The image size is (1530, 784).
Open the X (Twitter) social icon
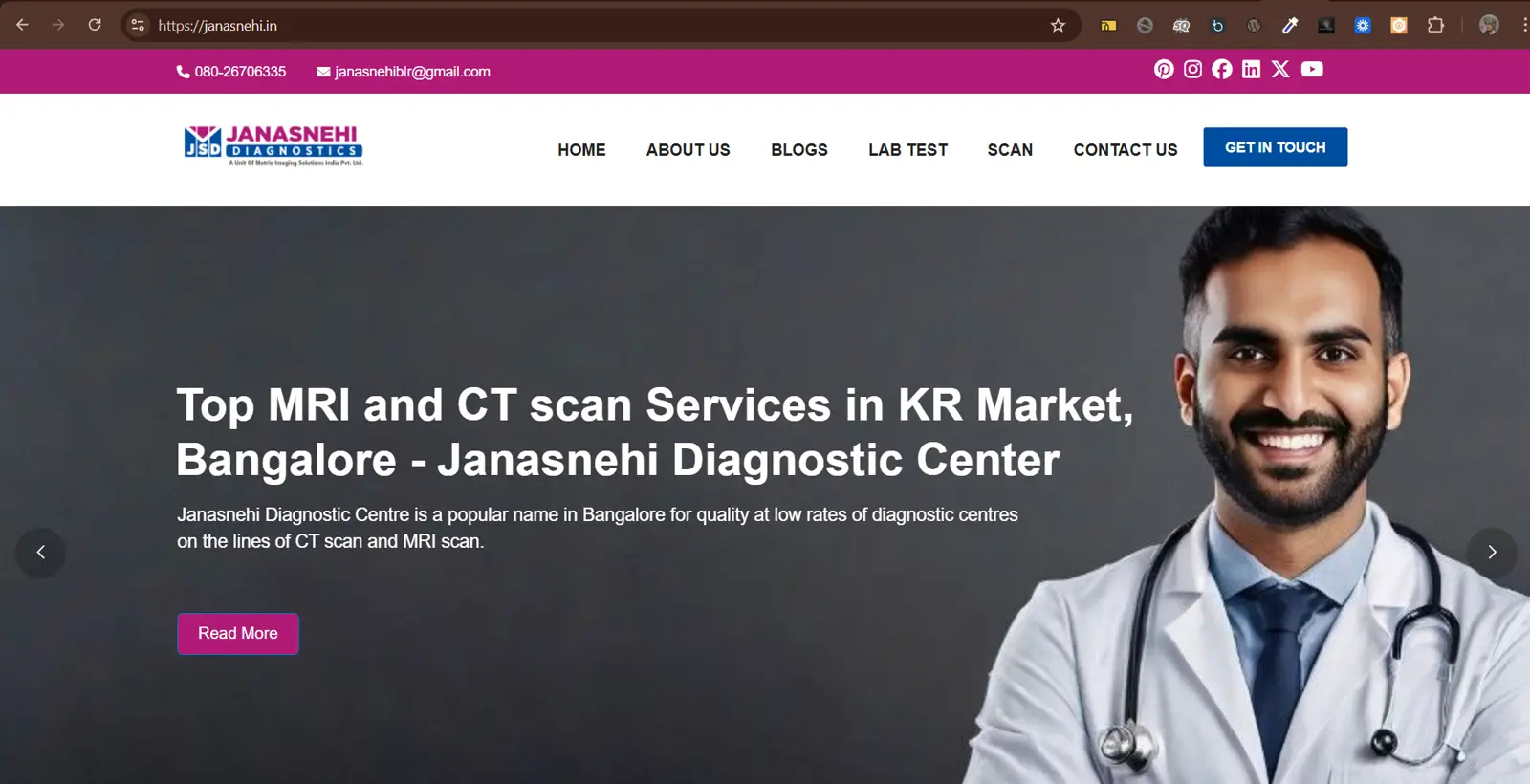(x=1280, y=69)
